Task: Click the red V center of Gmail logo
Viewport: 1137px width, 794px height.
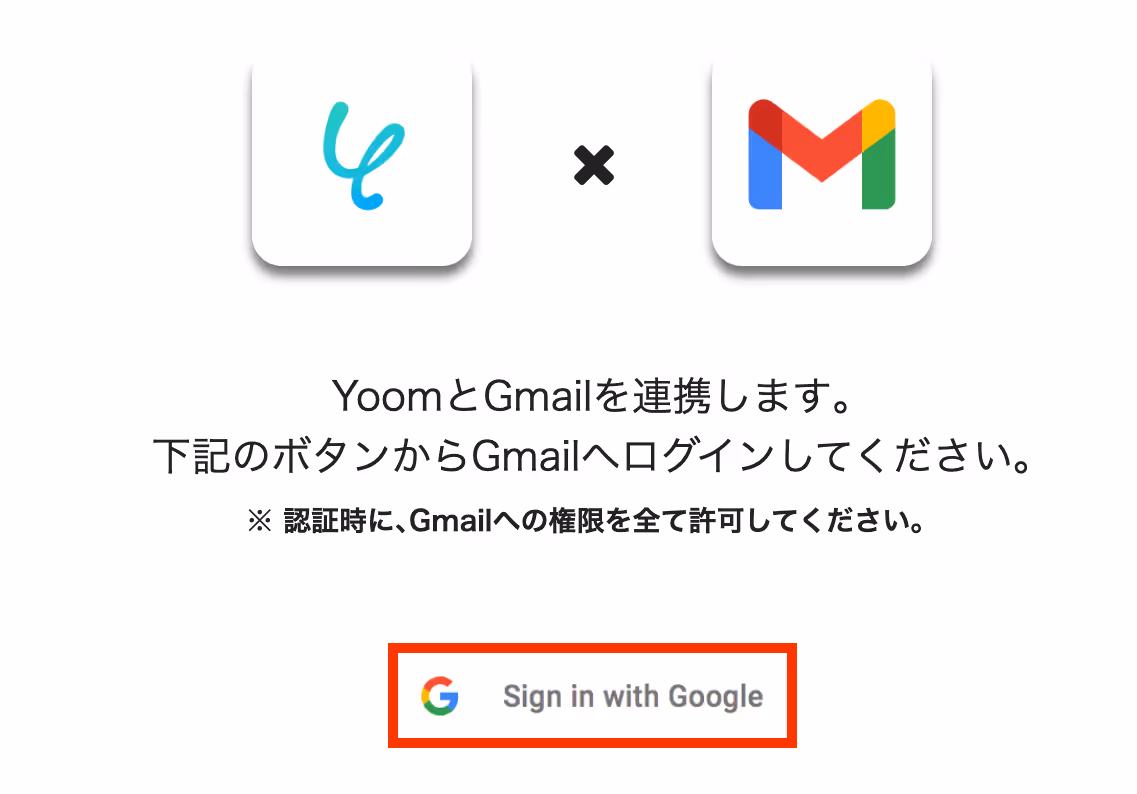Action: pos(822,145)
